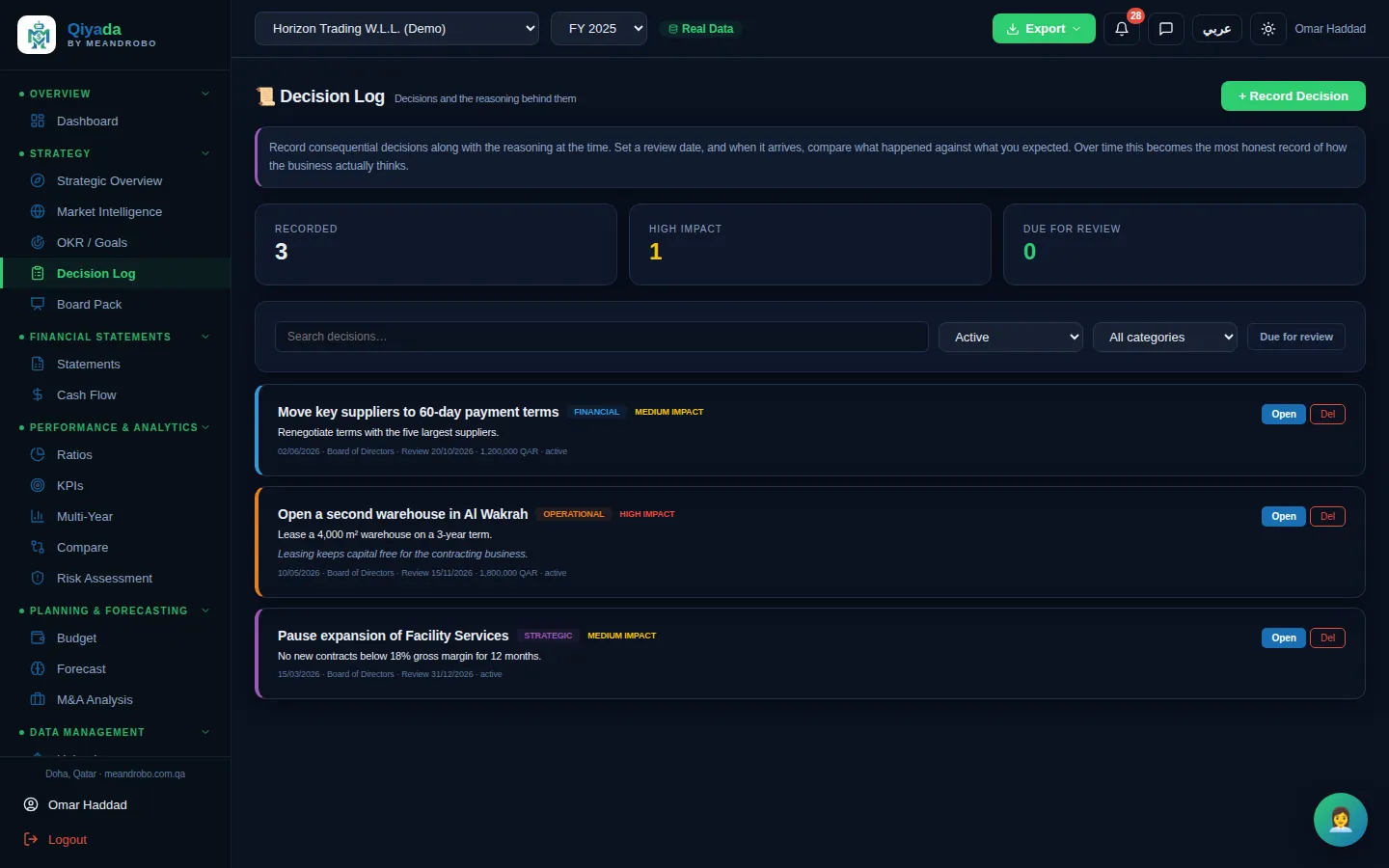
Task: Click the Ratios pie chart icon
Action: (38, 454)
